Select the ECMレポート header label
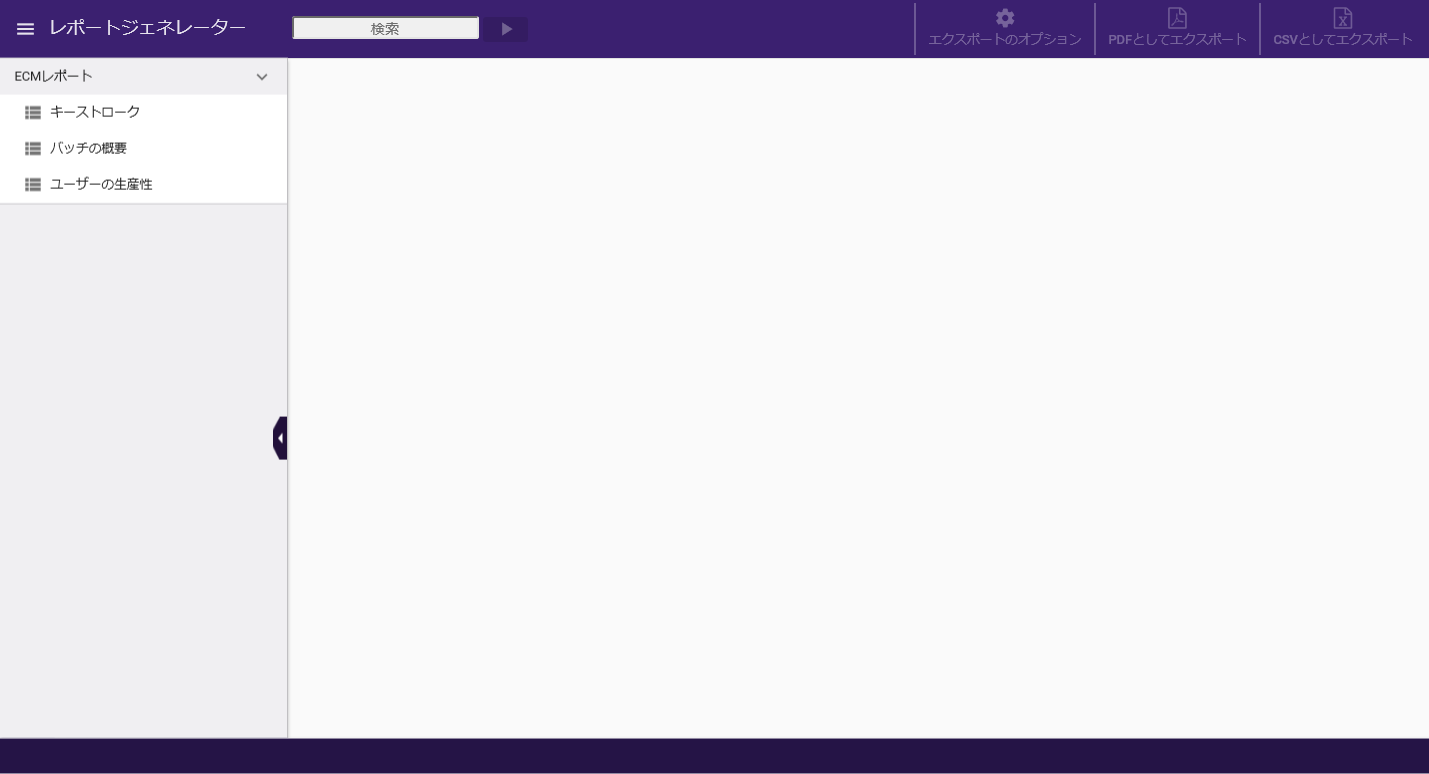The image size is (1429, 774). 54,76
